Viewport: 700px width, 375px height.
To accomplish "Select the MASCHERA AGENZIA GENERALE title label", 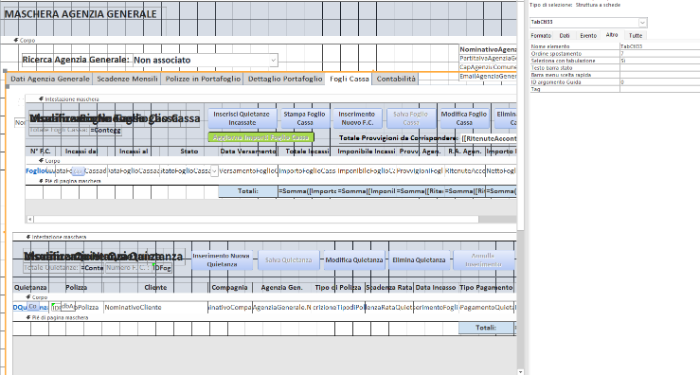I will pos(80,14).
